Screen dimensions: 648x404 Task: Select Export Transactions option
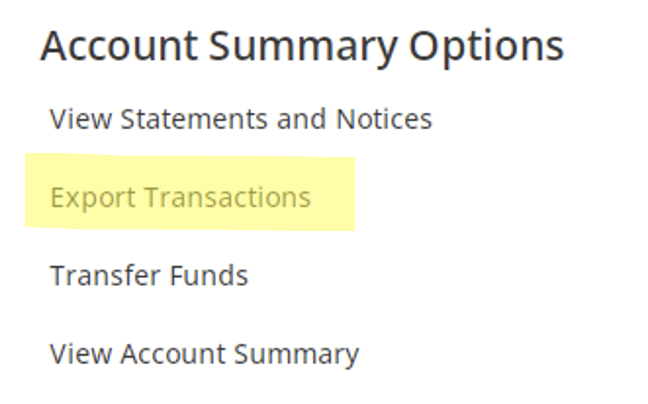pyautogui.click(x=180, y=197)
